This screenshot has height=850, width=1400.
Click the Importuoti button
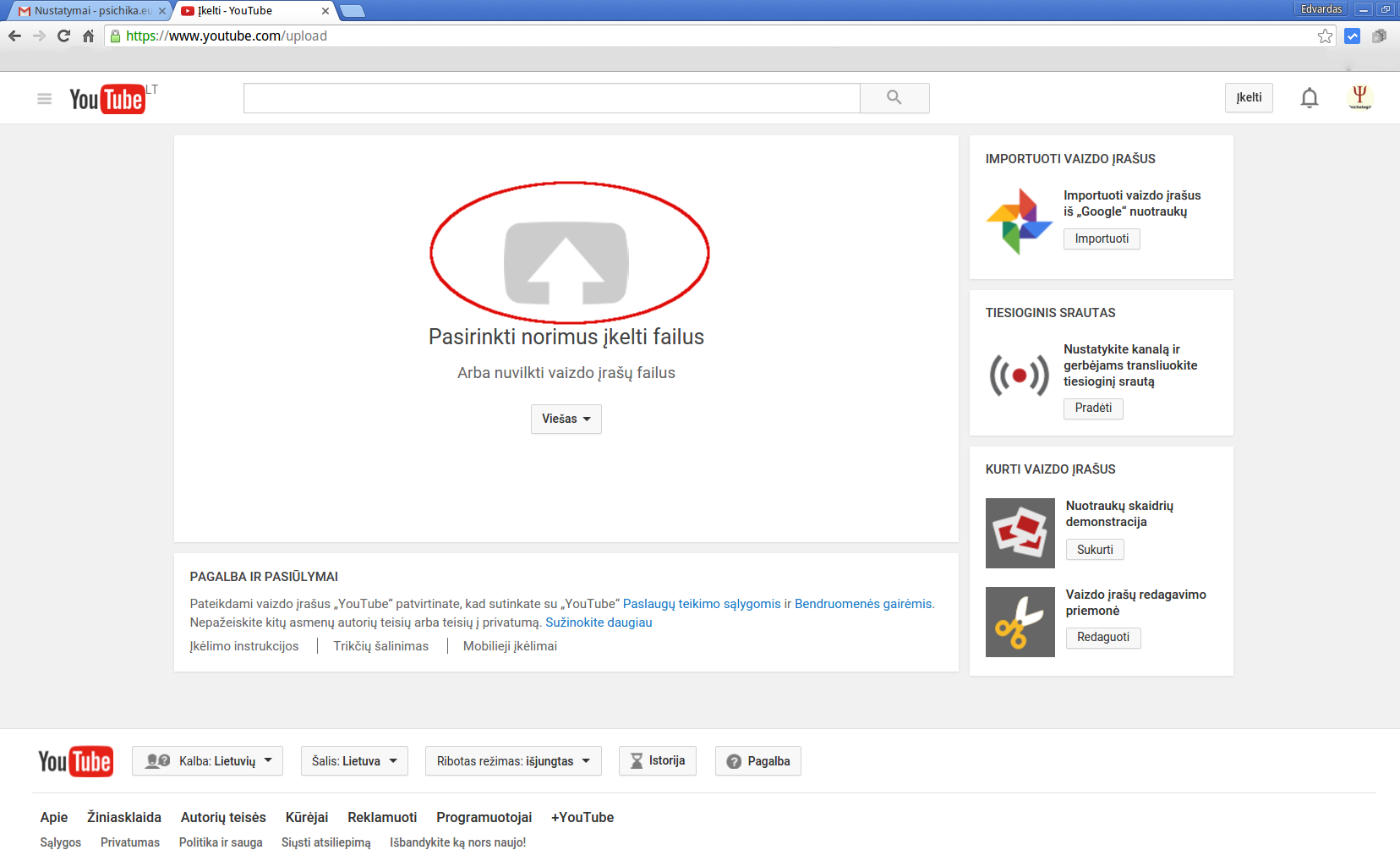(x=1102, y=239)
